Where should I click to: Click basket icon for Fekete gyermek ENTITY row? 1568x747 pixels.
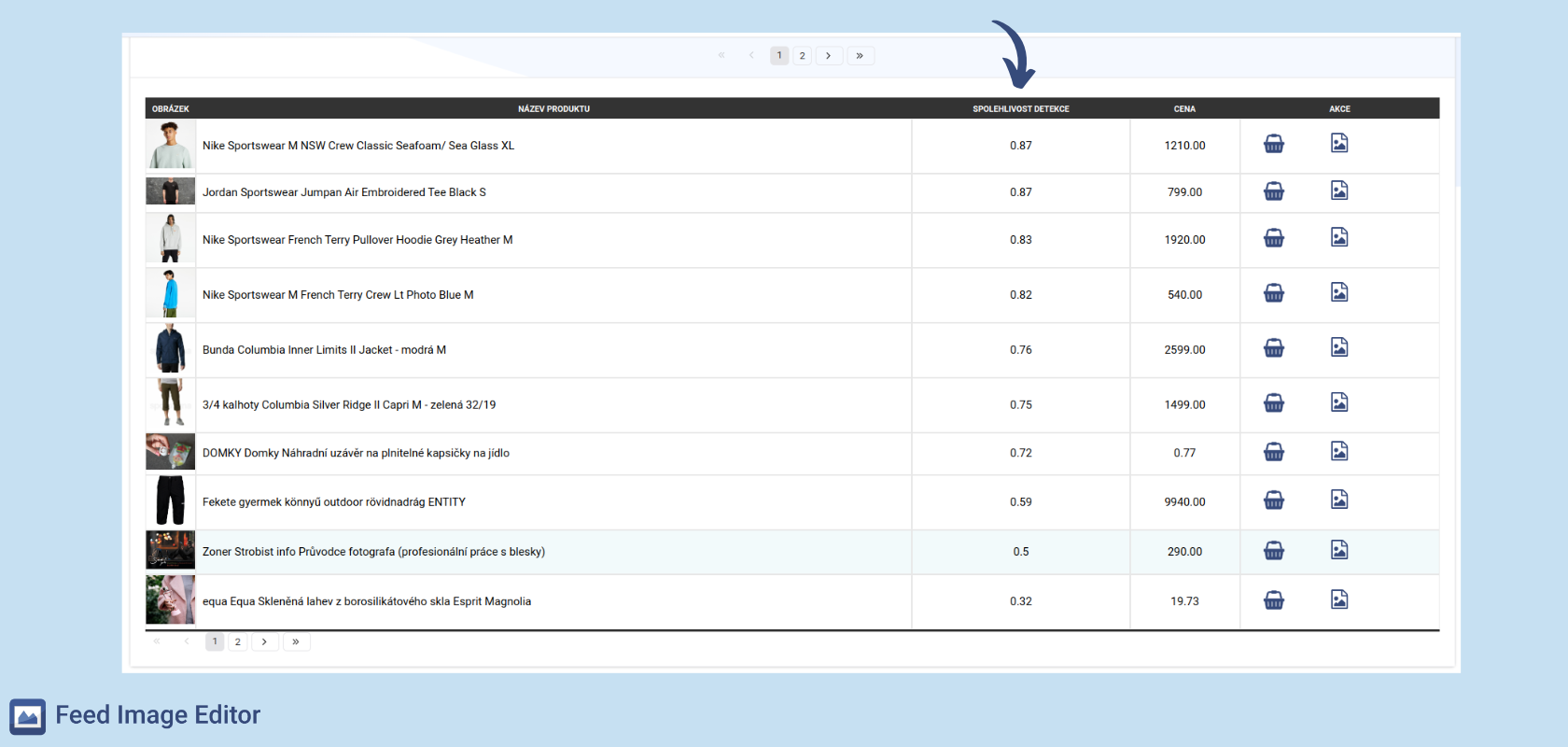point(1274,500)
